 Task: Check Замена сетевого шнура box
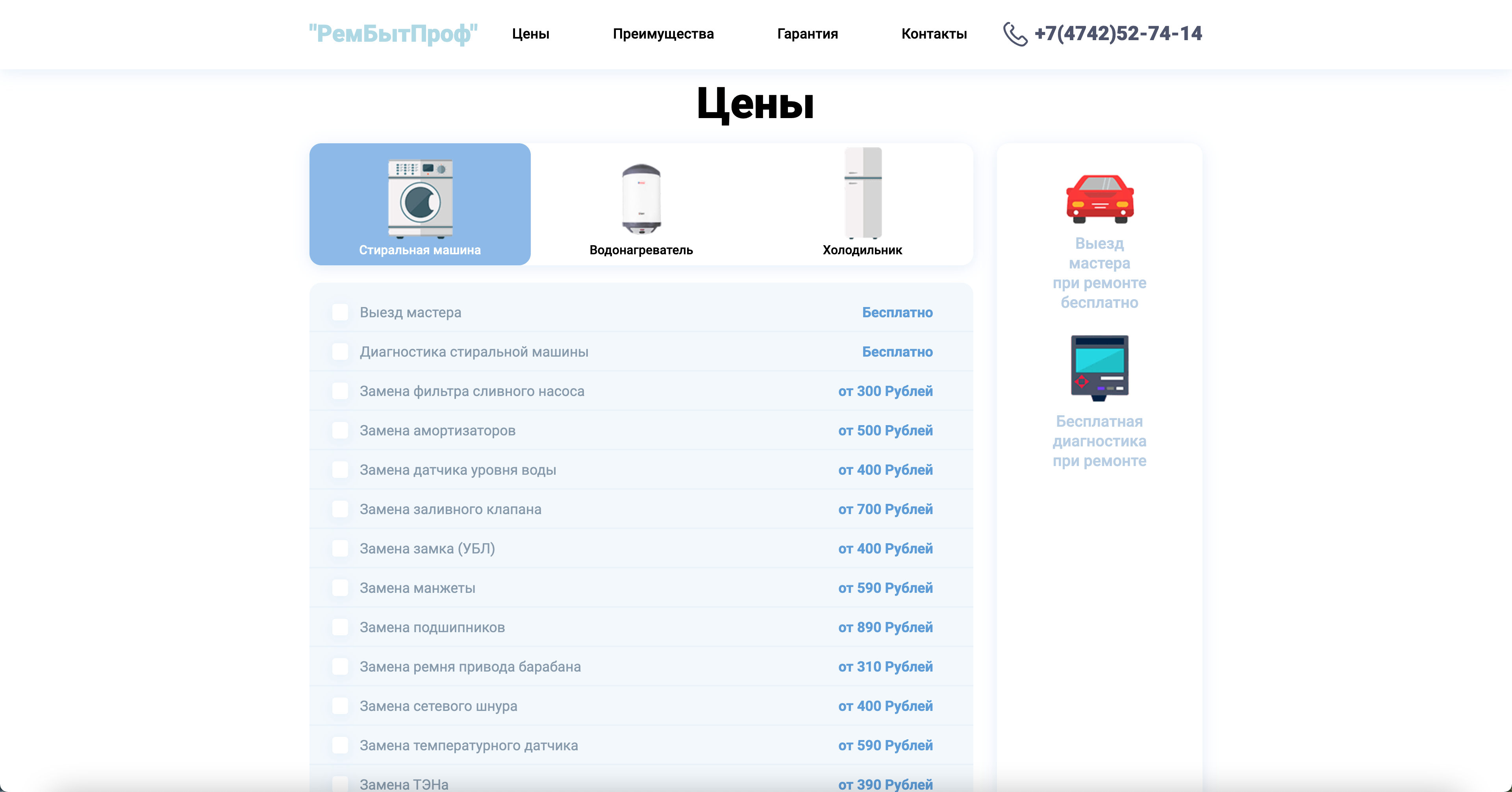[x=341, y=705]
